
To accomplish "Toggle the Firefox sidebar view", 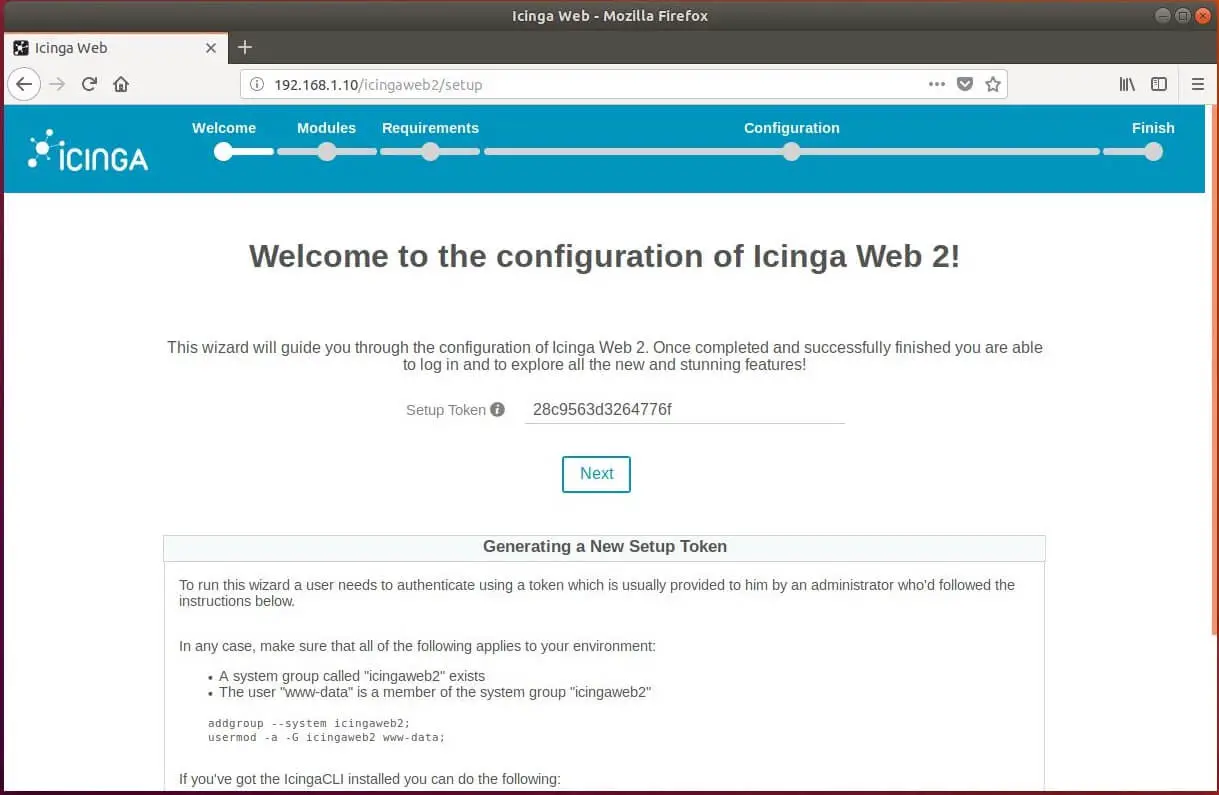I will (x=1159, y=85).
